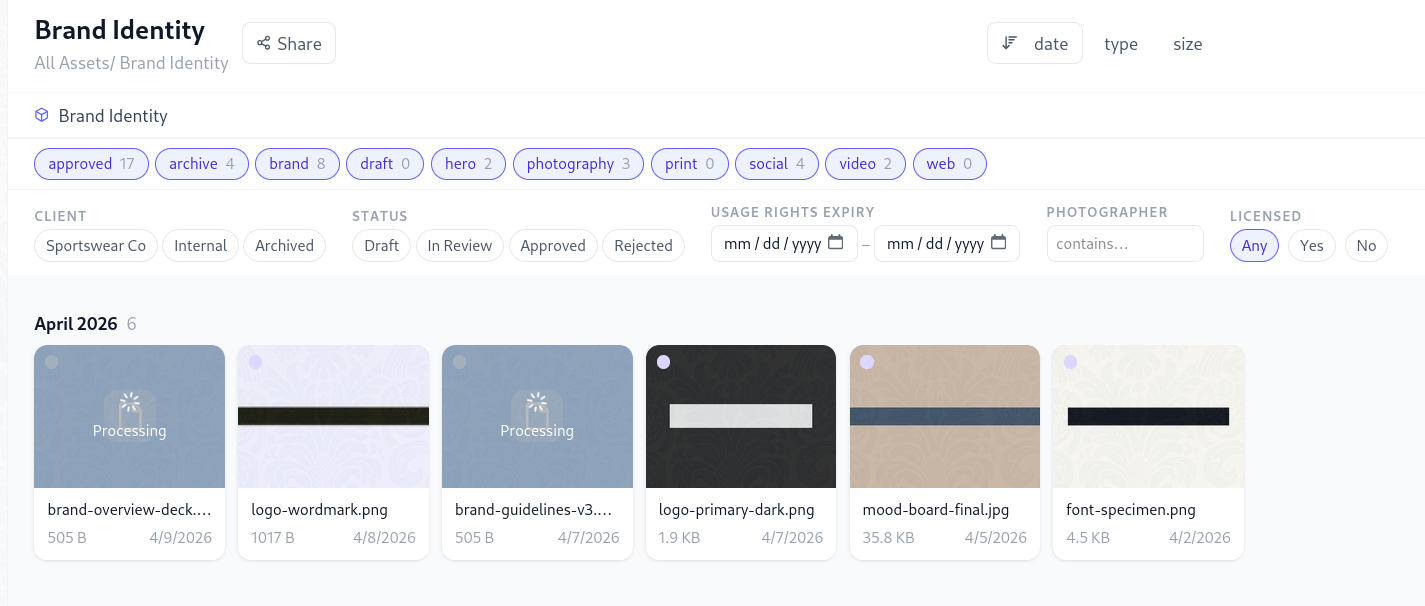
Task: Filter status by Draft
Action: coord(381,245)
